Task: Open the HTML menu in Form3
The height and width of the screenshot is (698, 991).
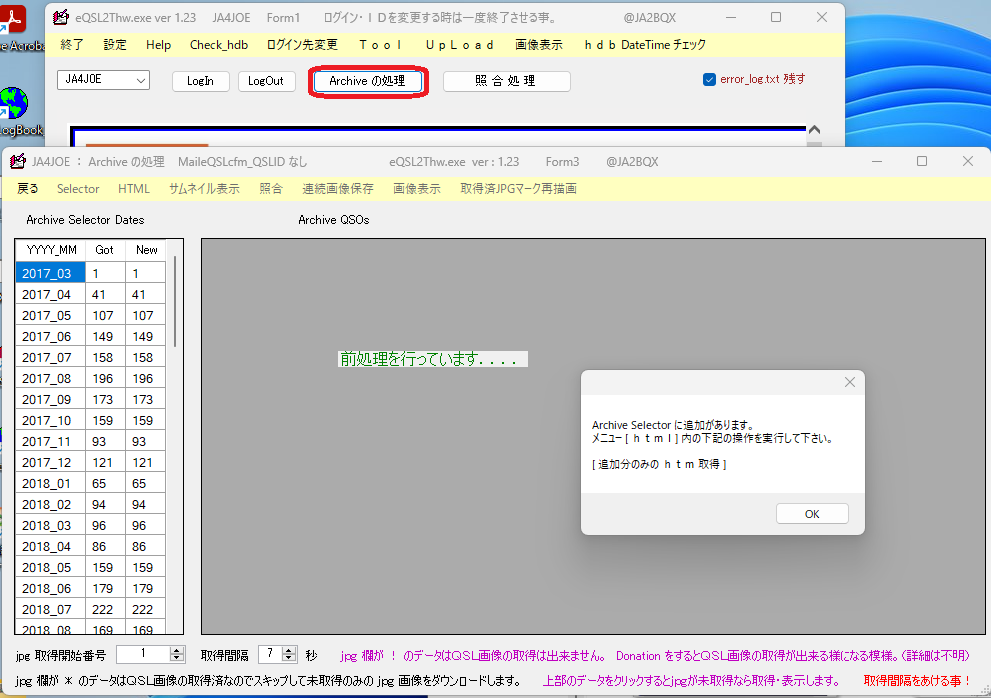Action: pos(133,188)
